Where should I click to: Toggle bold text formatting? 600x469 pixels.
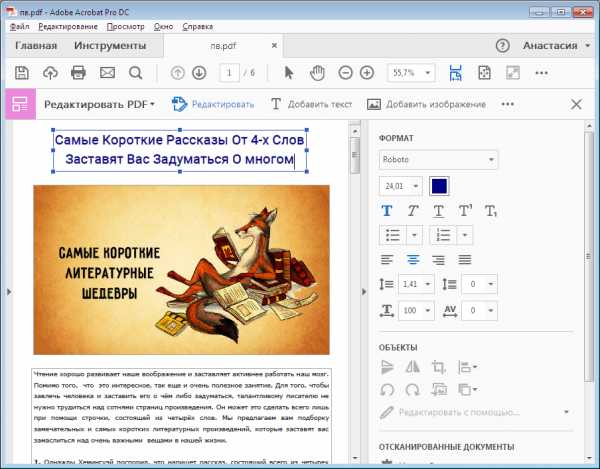387,211
